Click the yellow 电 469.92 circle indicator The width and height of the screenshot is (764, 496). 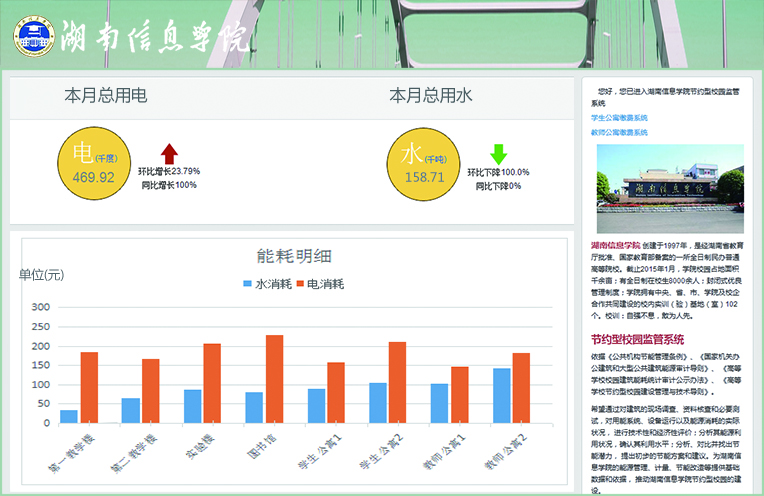pyautogui.click(x=94, y=164)
